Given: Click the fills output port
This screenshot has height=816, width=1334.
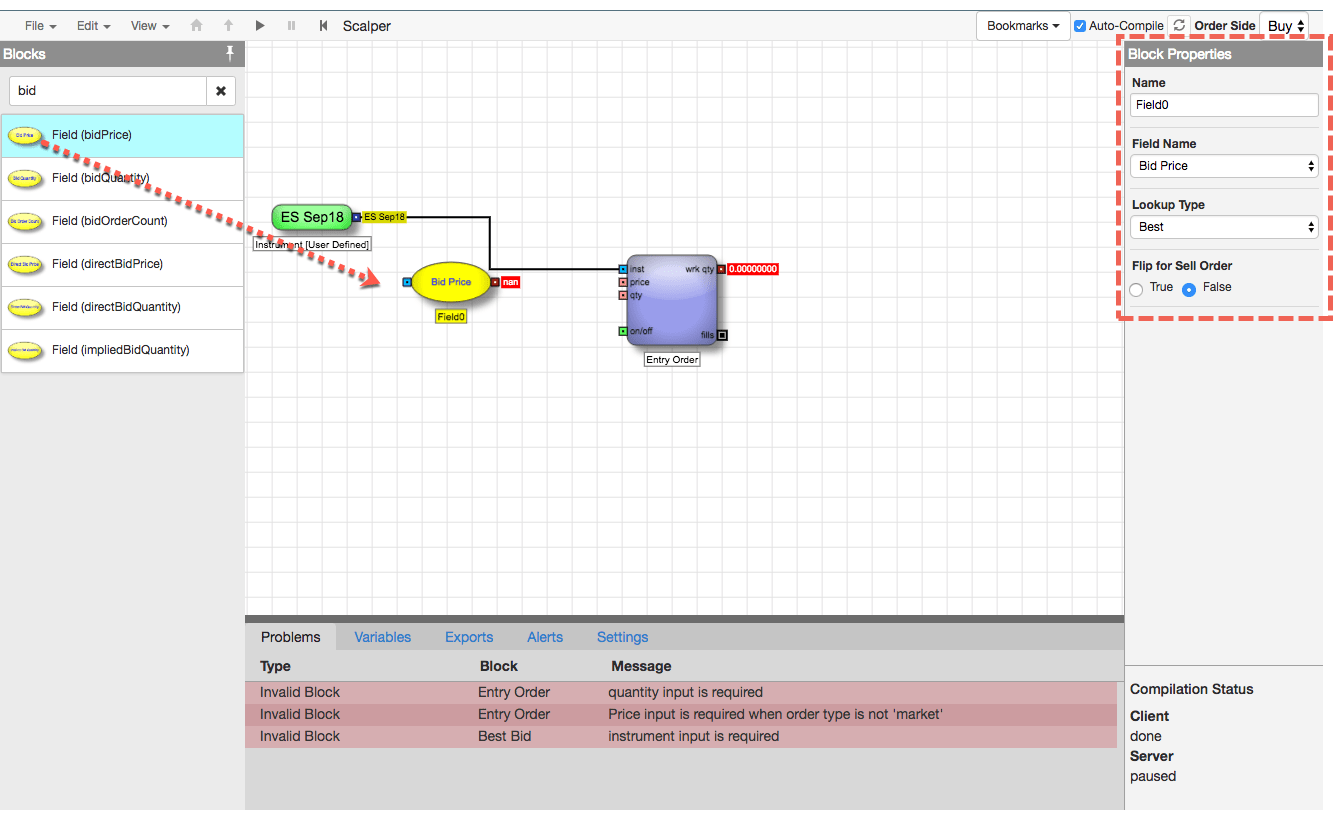Looking at the screenshot, I should tap(722, 336).
